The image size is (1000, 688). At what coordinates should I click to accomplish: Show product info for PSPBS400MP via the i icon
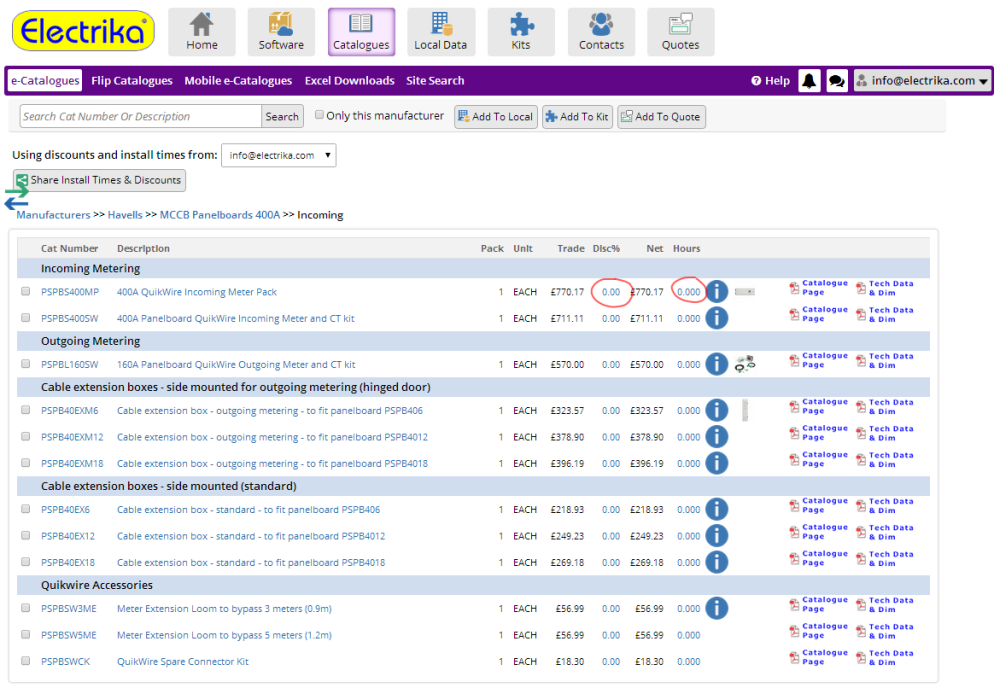pos(717,291)
